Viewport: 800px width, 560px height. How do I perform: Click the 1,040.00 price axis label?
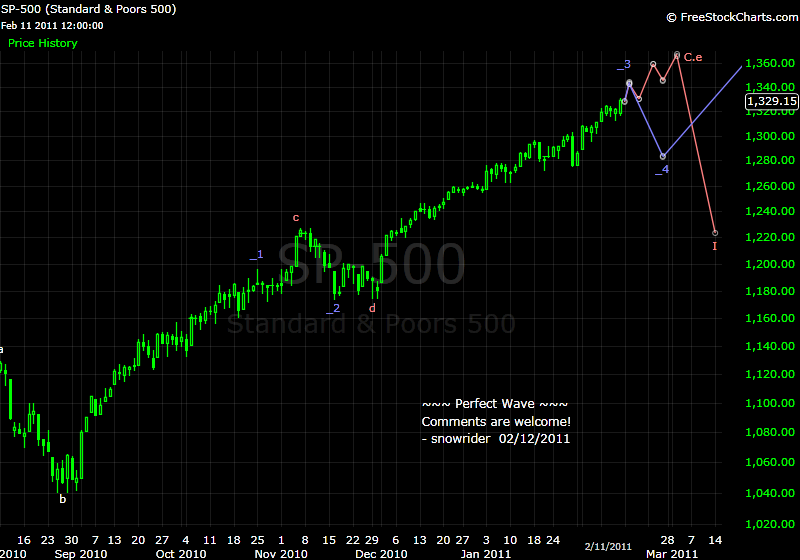770,493
